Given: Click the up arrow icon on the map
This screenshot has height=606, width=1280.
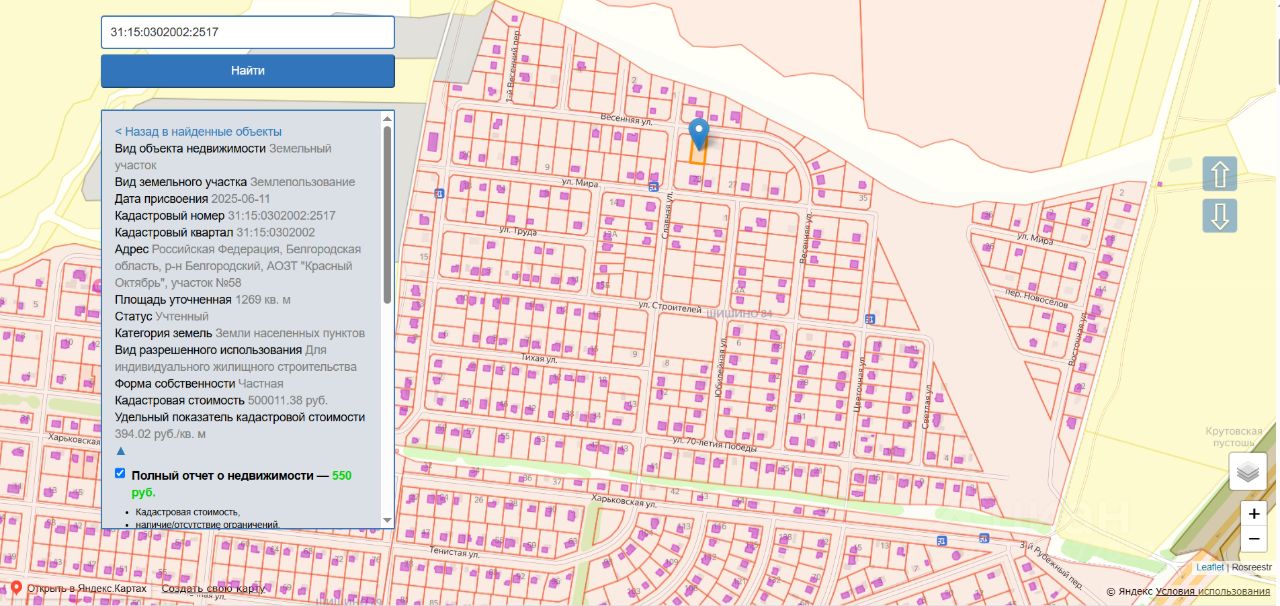Looking at the screenshot, I should tap(1220, 174).
